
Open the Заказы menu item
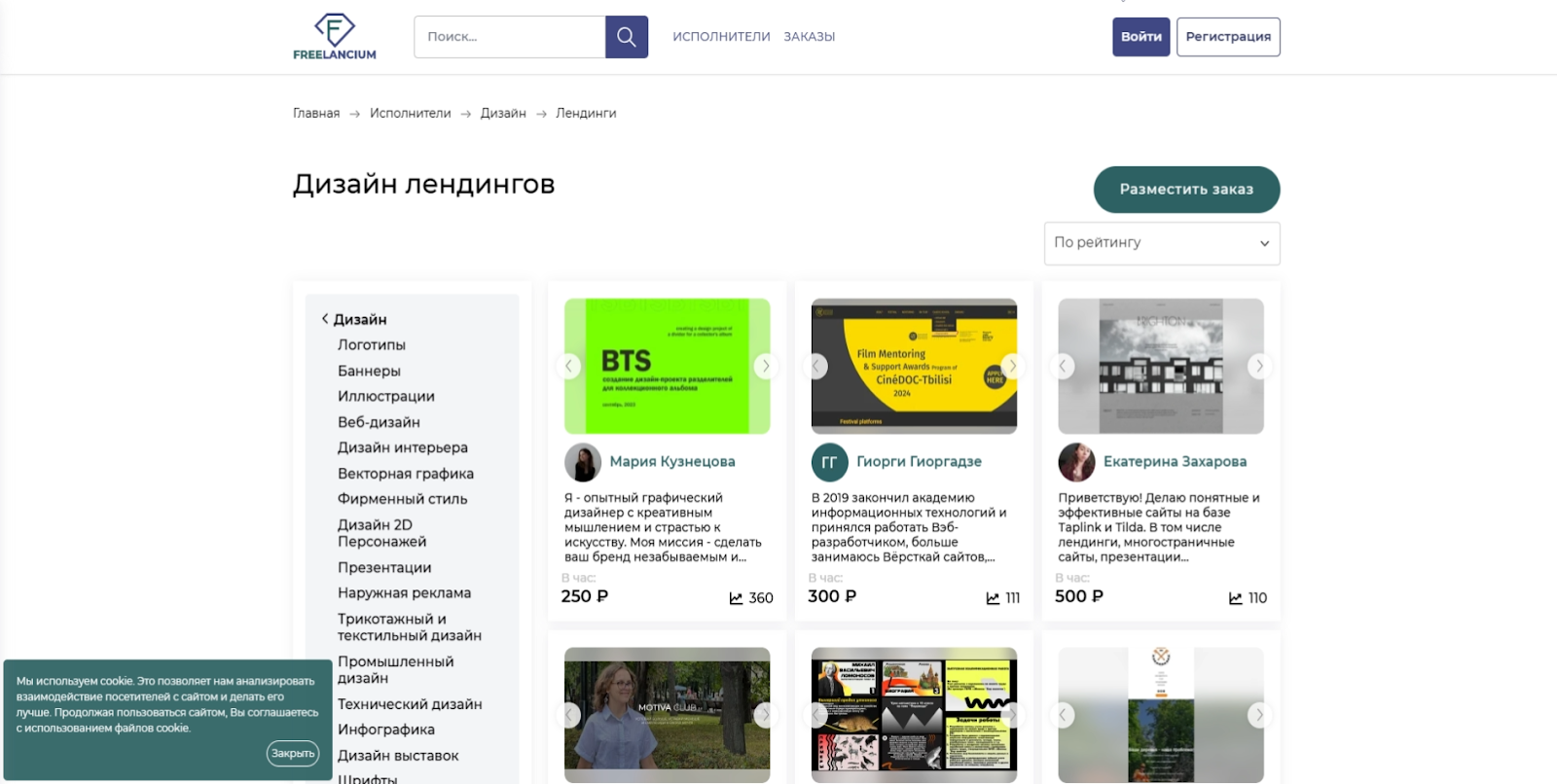coord(810,37)
